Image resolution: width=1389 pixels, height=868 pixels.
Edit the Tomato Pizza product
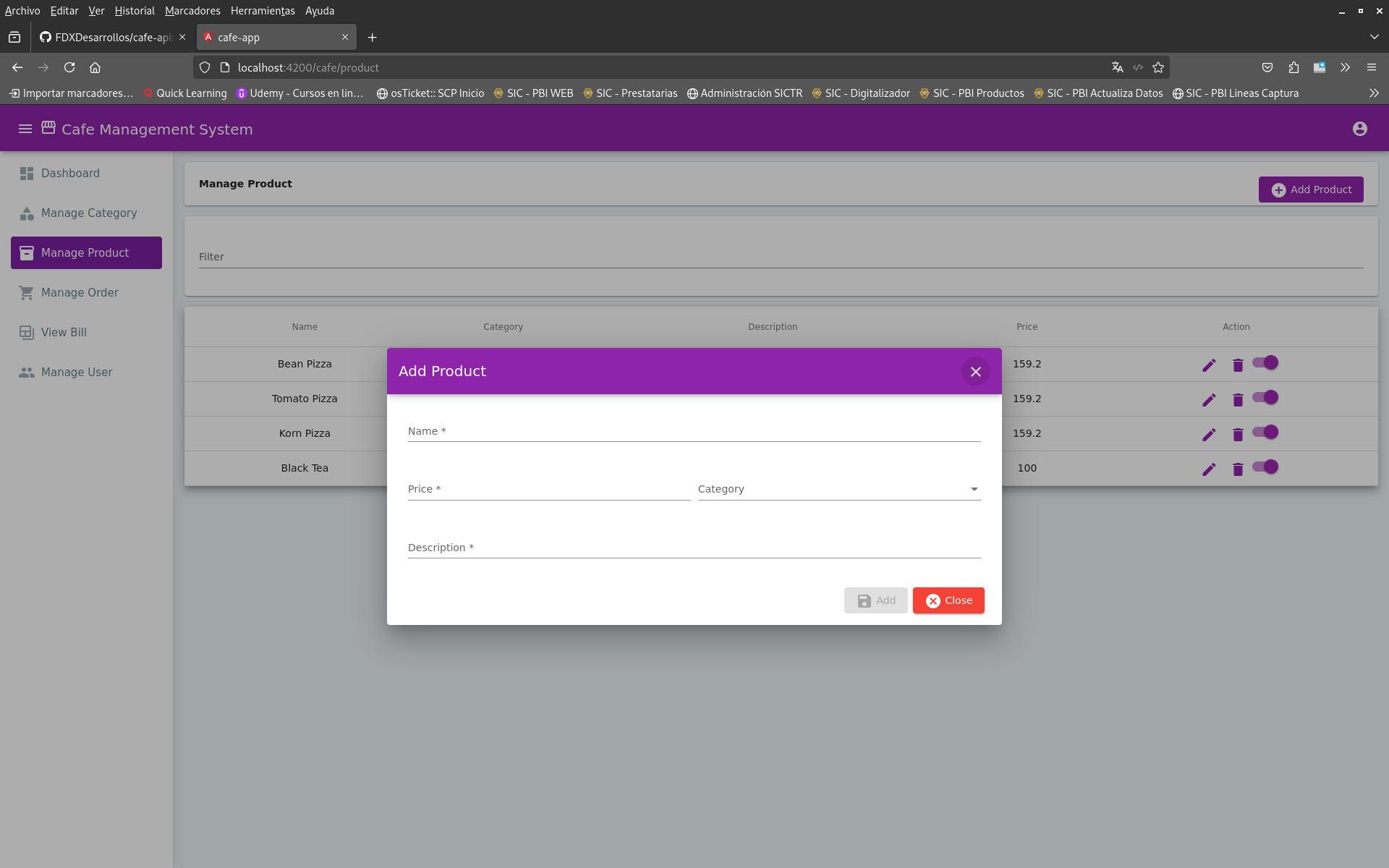point(1209,399)
